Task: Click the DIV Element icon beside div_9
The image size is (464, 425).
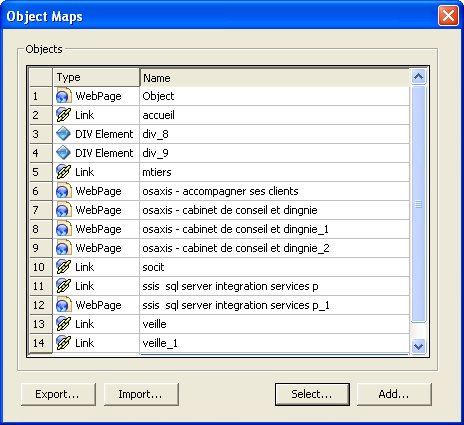Action: coord(63,153)
